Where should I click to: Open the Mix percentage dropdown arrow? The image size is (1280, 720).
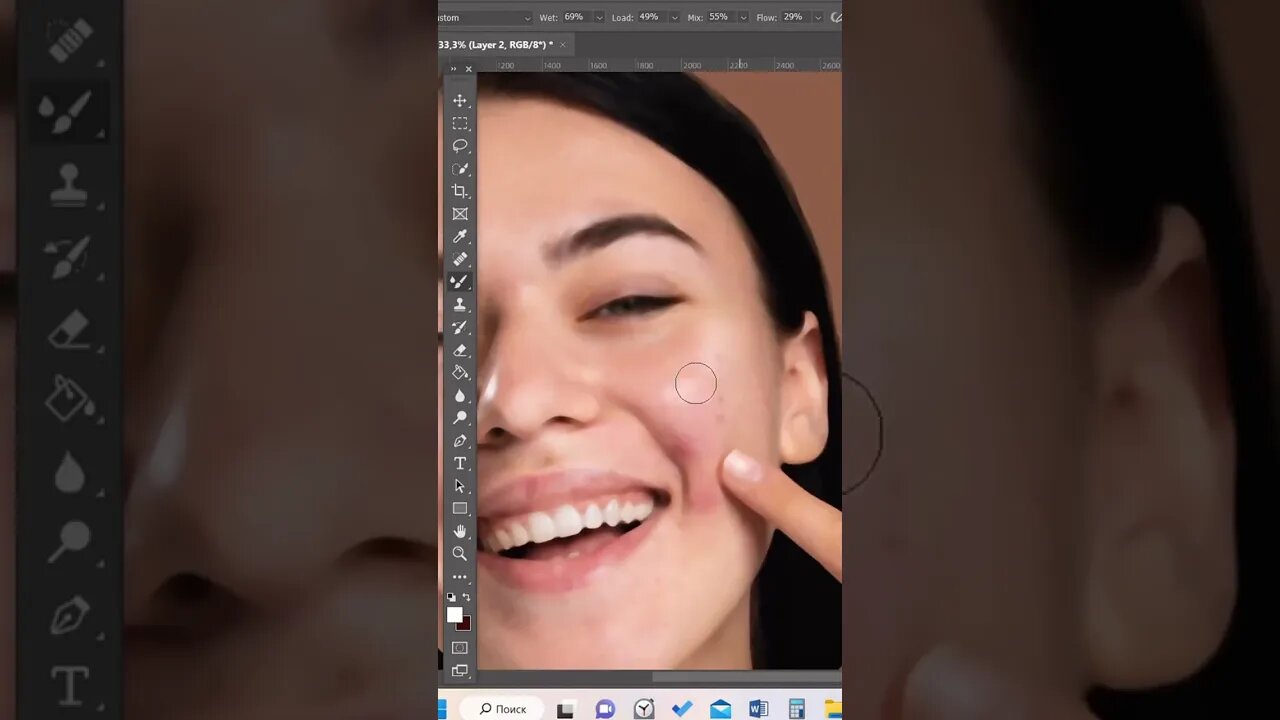click(743, 18)
